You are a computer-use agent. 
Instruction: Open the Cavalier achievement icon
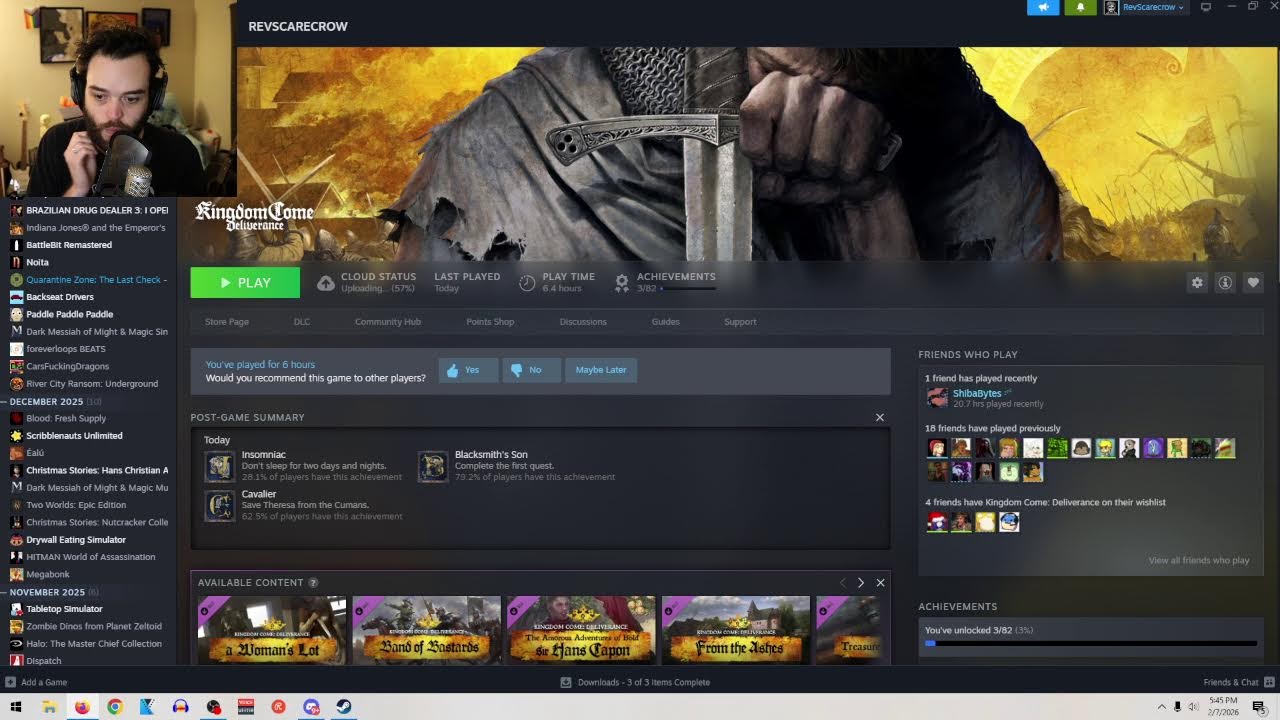220,506
